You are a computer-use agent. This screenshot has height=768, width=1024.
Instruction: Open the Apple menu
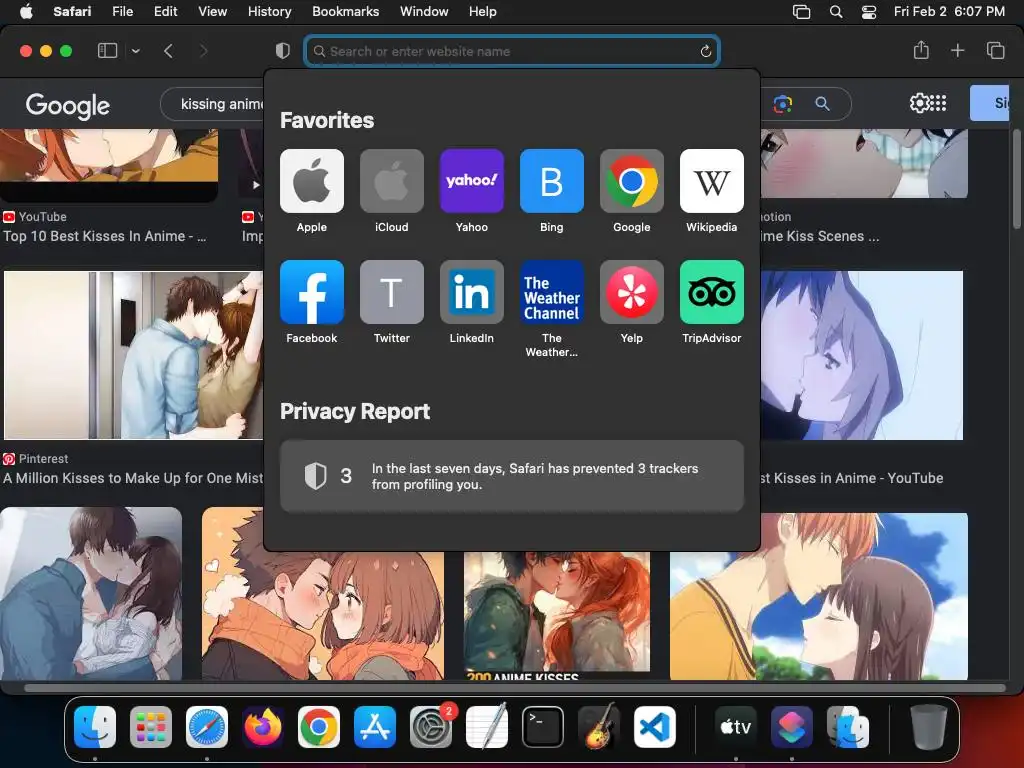[x=26, y=12]
